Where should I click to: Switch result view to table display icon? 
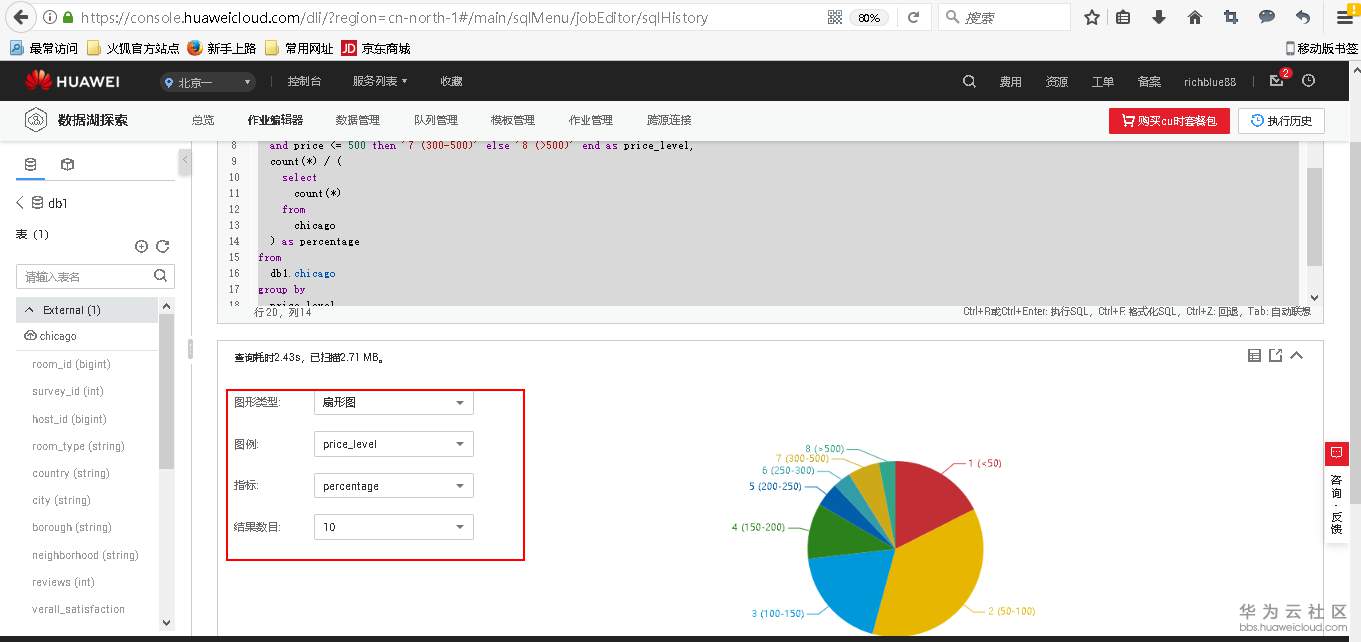click(1254, 355)
